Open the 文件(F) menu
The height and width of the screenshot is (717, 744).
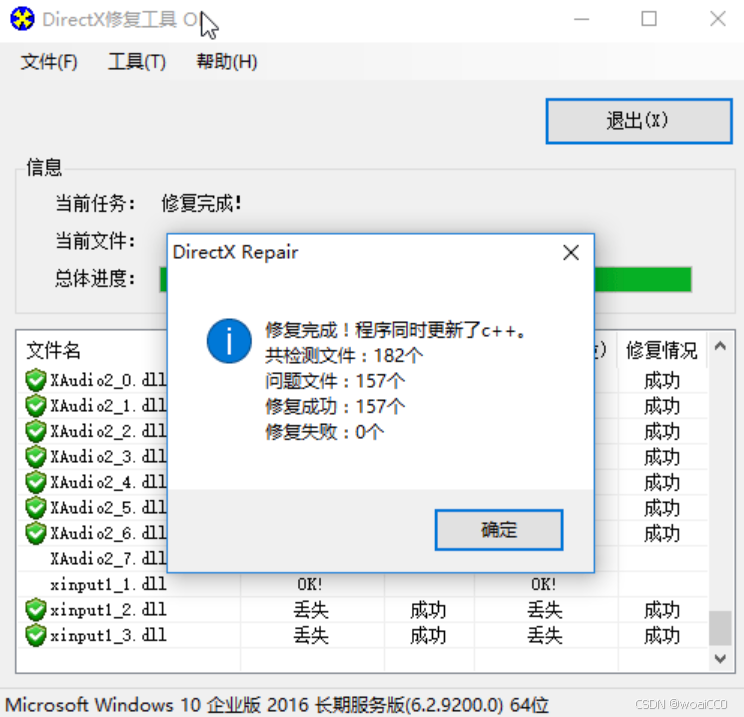tap(49, 62)
